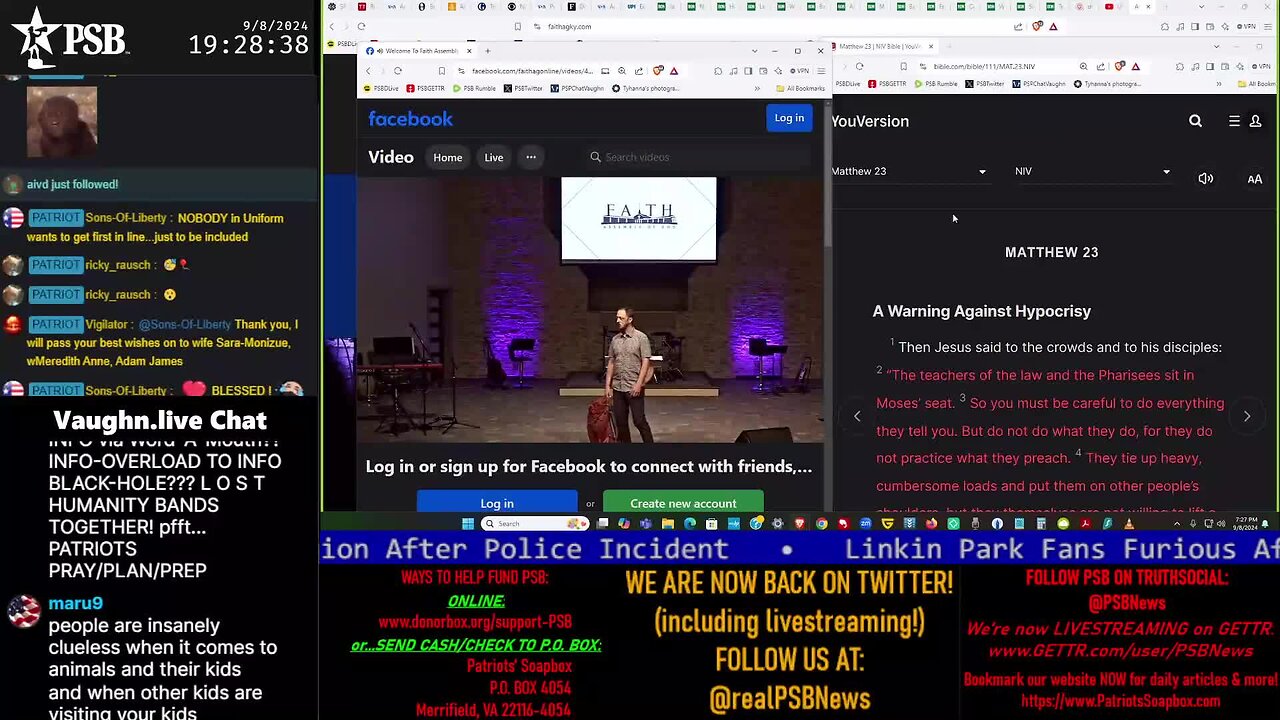This screenshot has width=1280, height=720.
Task: Toggle the VPN button in faithagky.com window
Action: [x=1246, y=26]
